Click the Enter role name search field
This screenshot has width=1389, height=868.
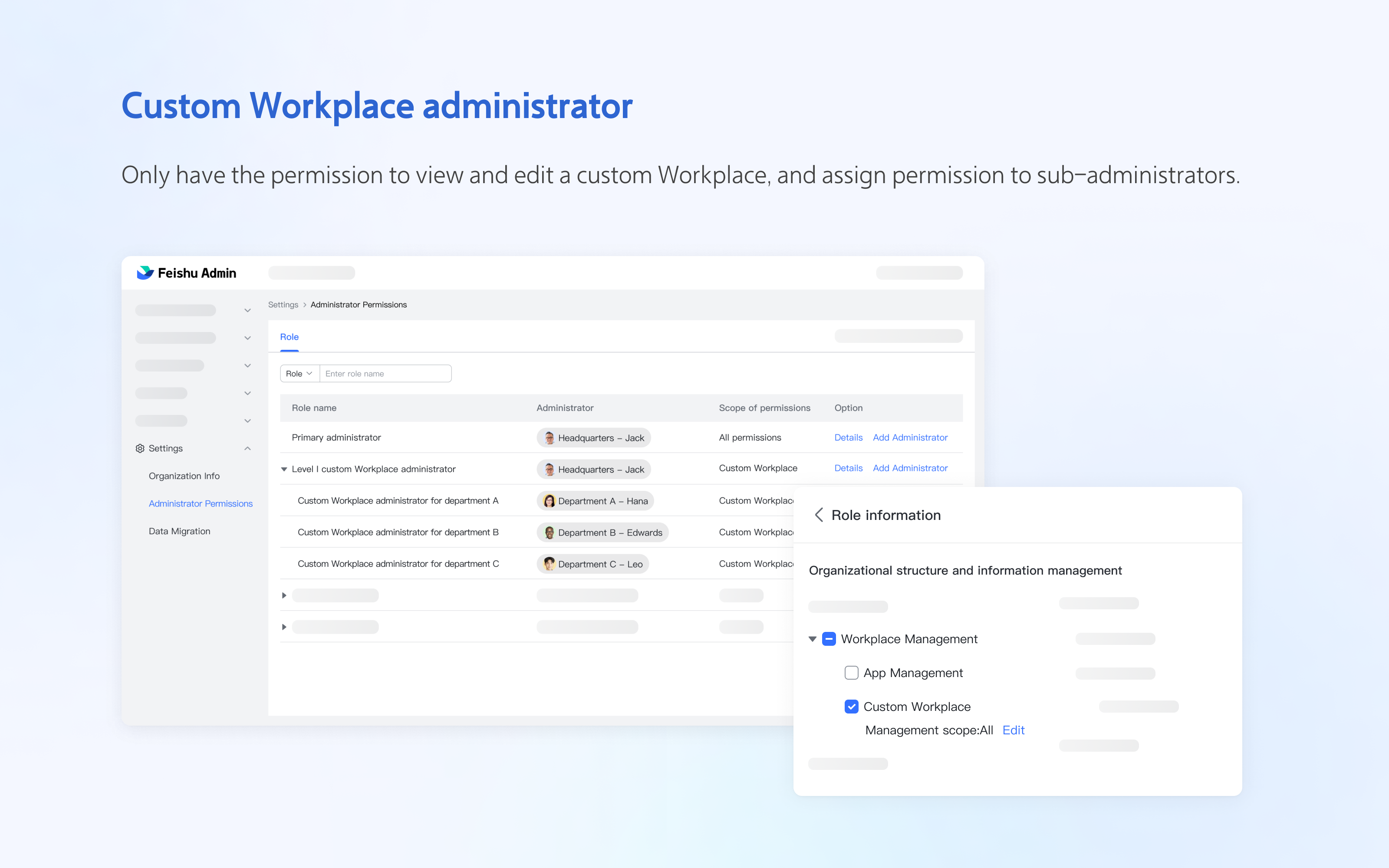(x=386, y=373)
